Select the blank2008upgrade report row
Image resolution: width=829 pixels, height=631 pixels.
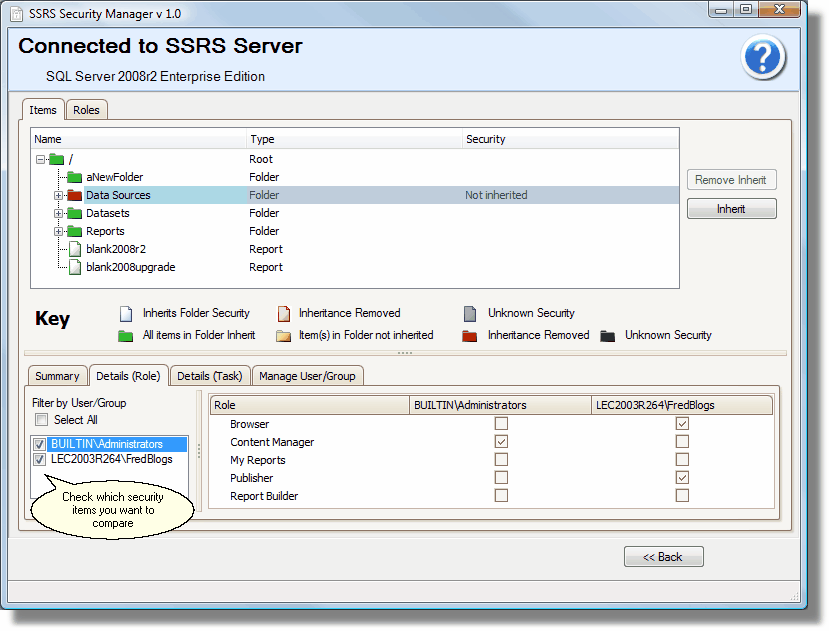355,267
